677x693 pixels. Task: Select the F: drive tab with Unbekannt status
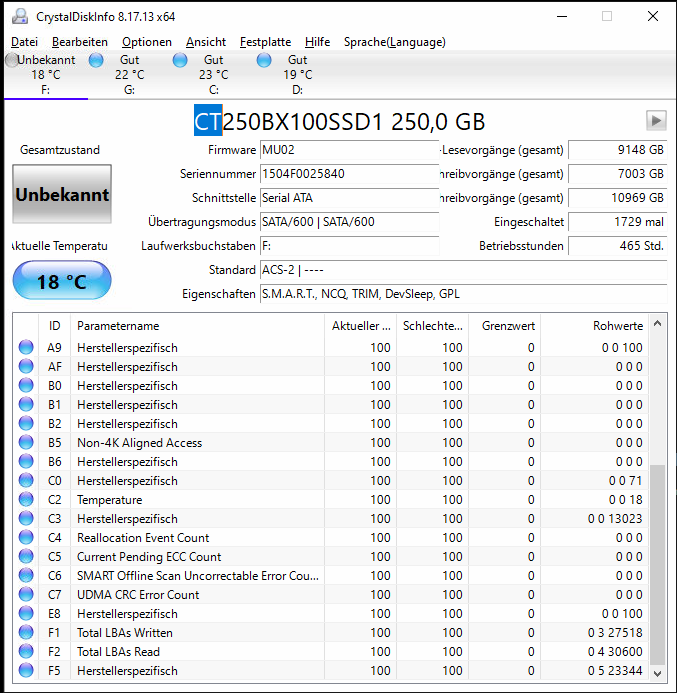coord(46,75)
